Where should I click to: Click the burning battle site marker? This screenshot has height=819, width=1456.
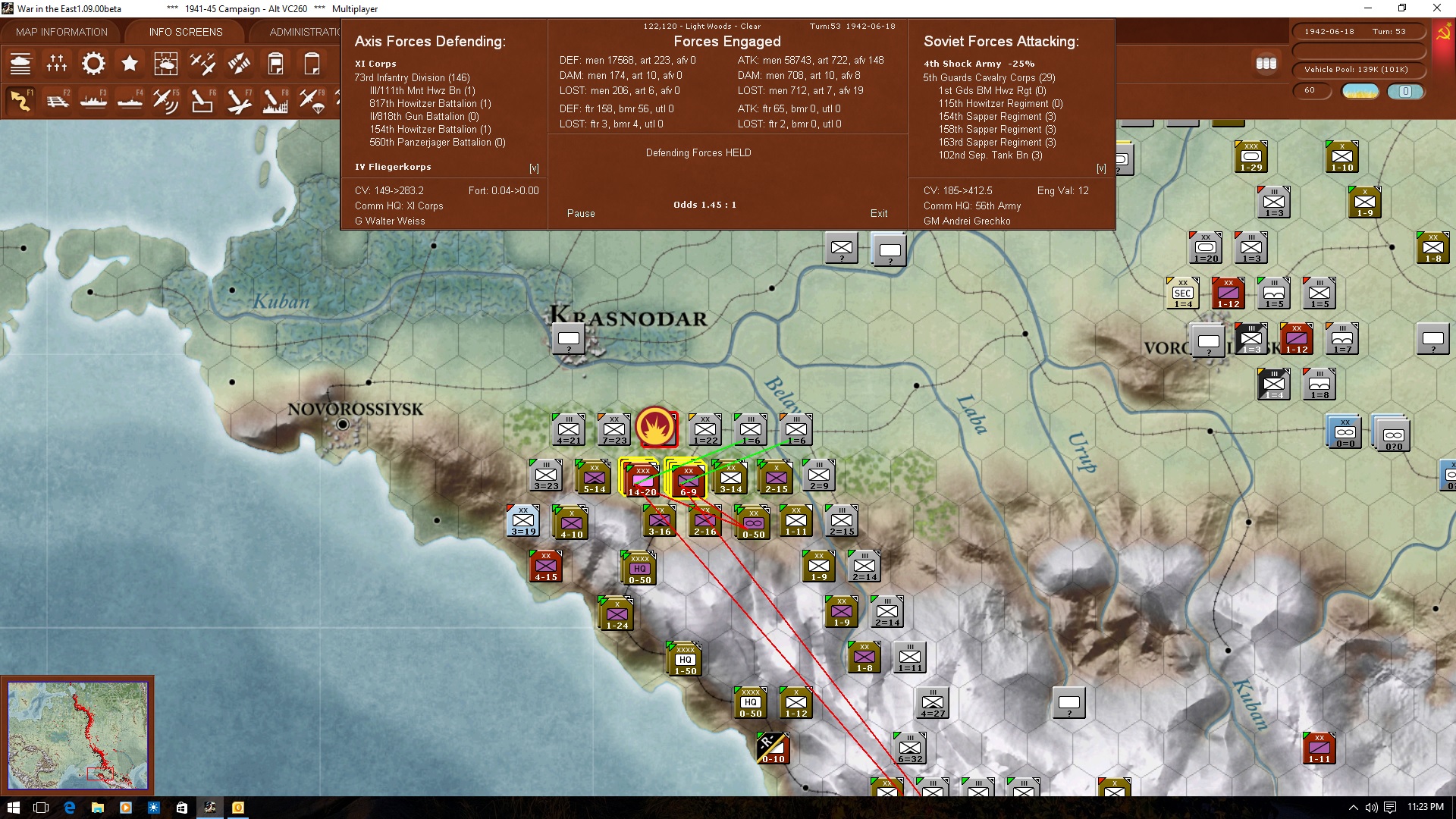656,428
